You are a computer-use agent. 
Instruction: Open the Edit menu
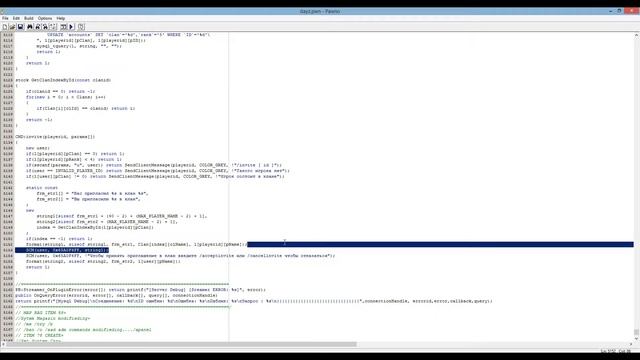click(16, 18)
